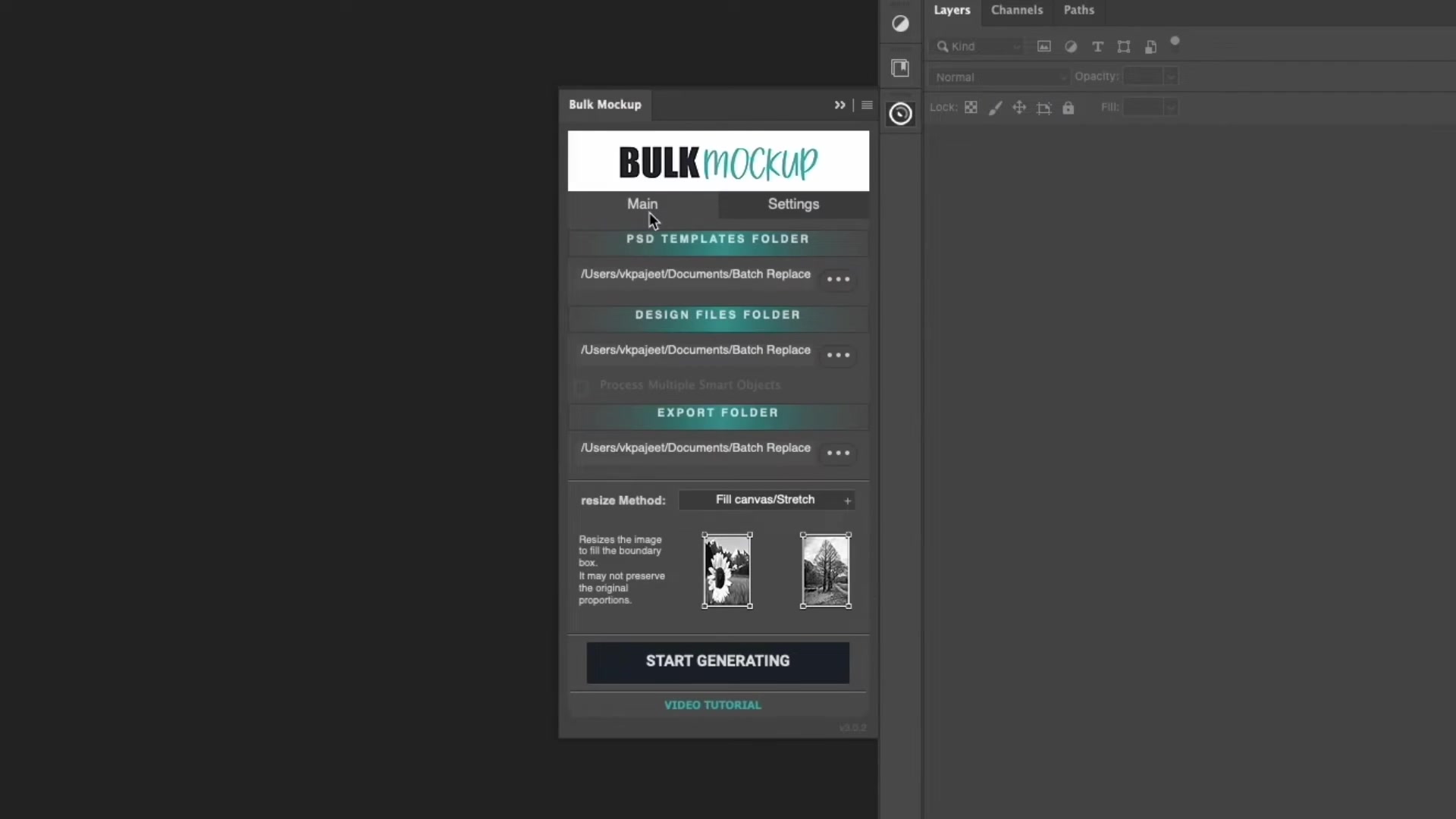Screen dimensions: 1456x819
Task: Open the Adjustments panel icon
Action: [900, 24]
